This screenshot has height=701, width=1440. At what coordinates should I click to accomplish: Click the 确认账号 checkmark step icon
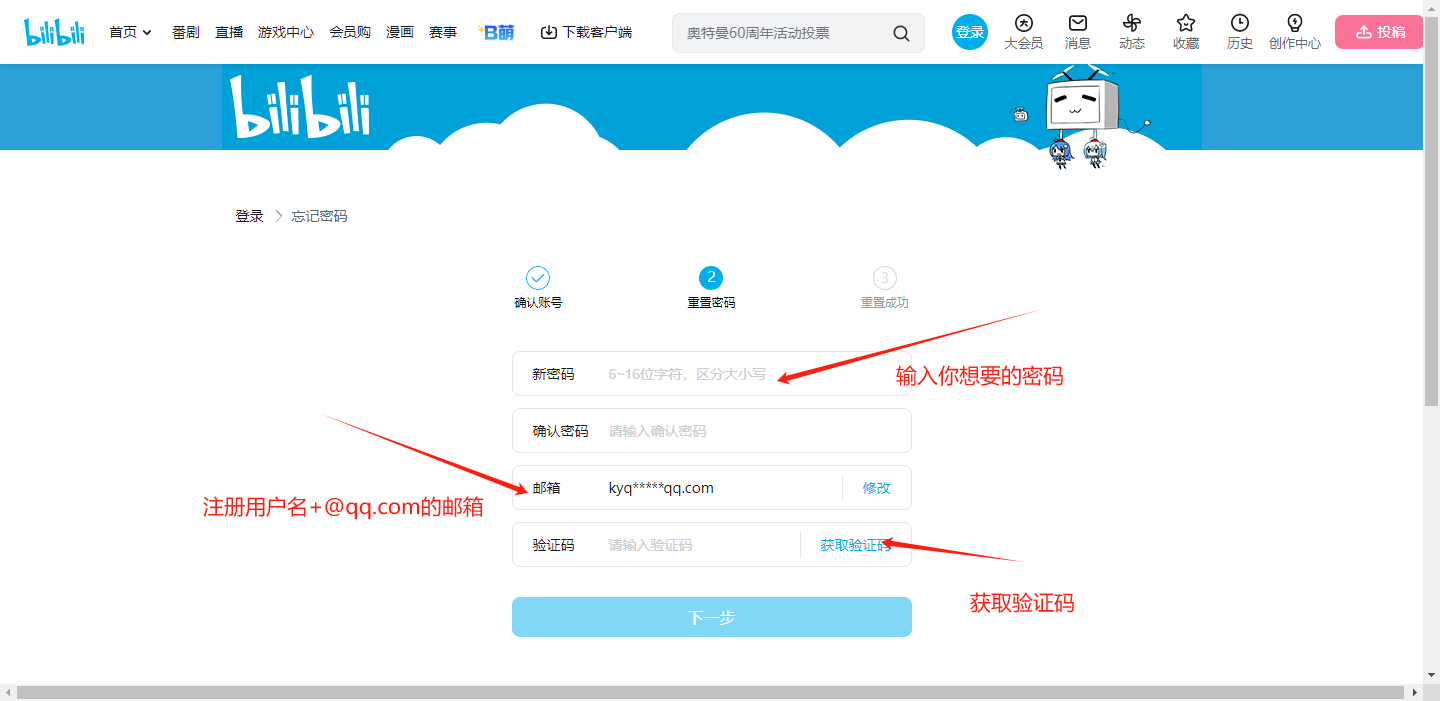click(538, 278)
